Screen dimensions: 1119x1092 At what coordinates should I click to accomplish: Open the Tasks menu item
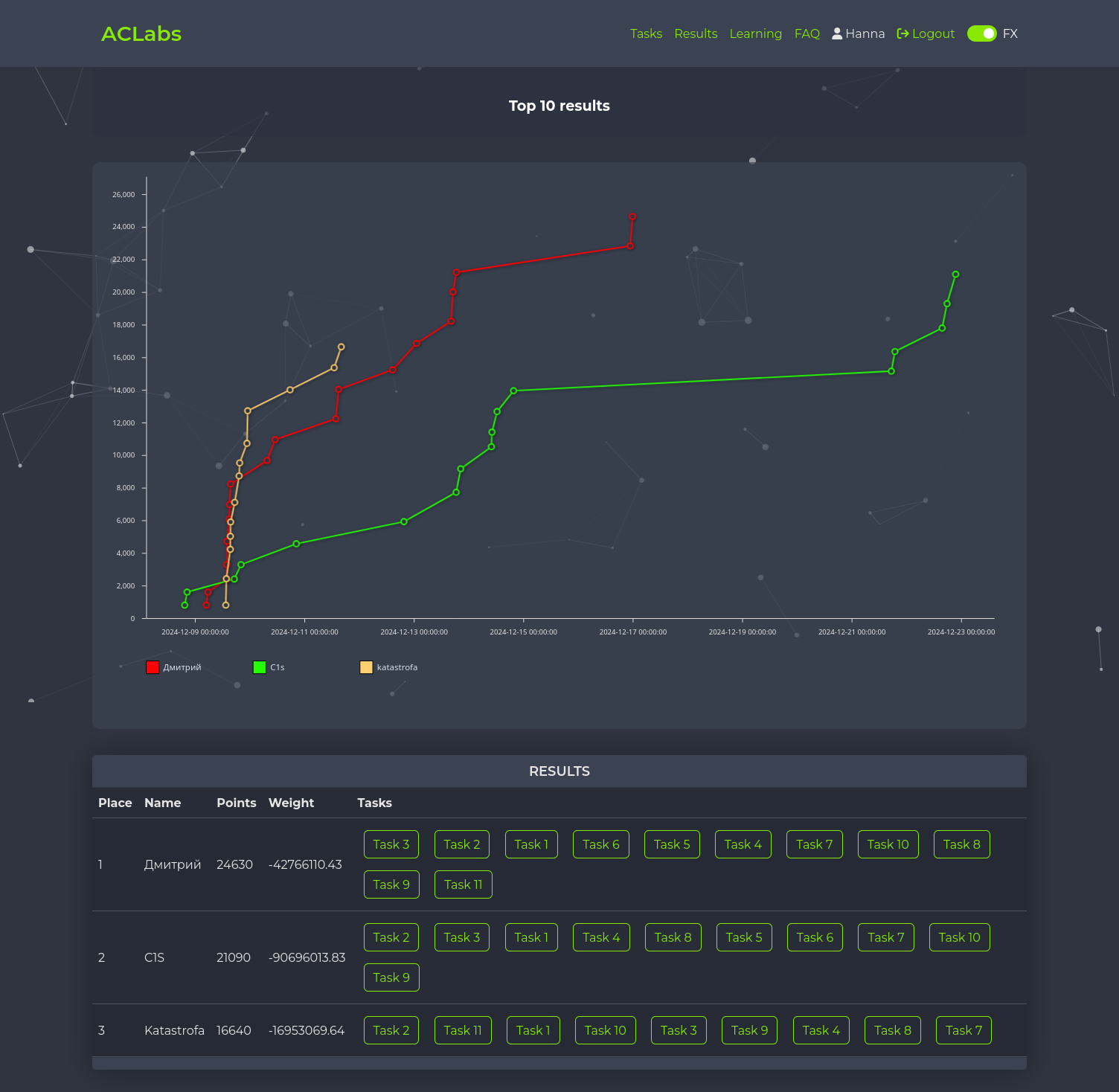[x=646, y=33]
